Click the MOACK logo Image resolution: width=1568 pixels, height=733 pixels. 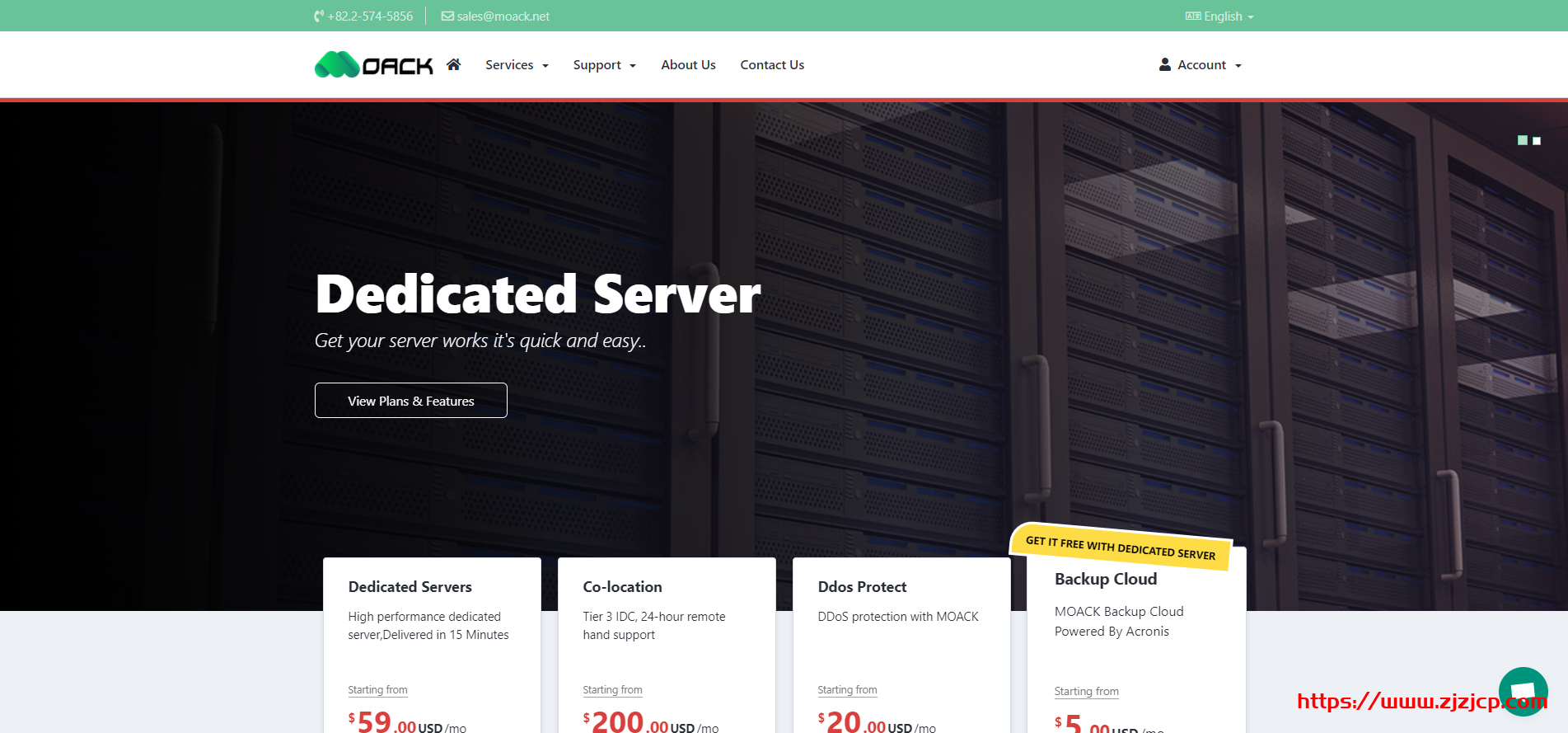point(373,64)
